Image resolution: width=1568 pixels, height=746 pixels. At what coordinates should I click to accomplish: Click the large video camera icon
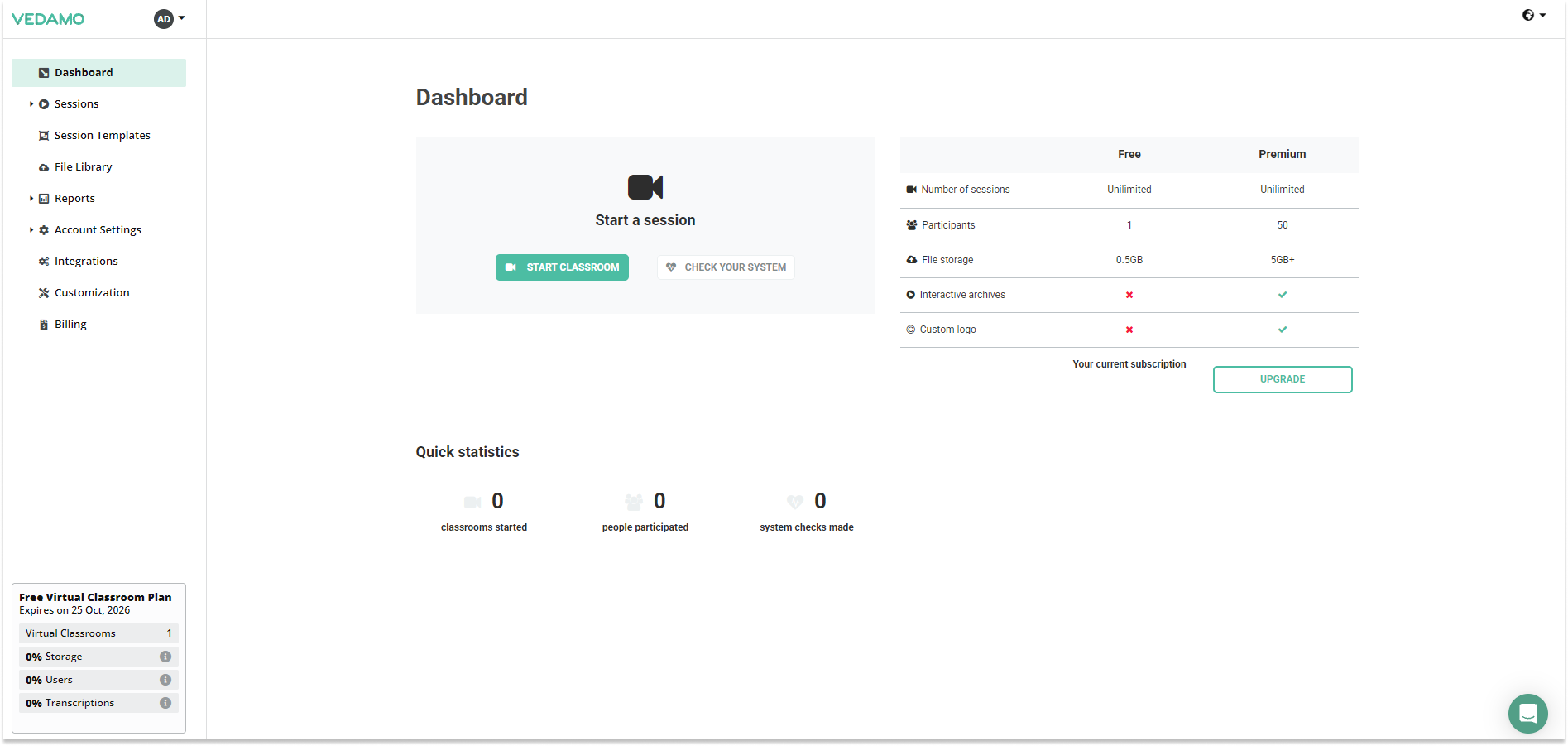(645, 187)
